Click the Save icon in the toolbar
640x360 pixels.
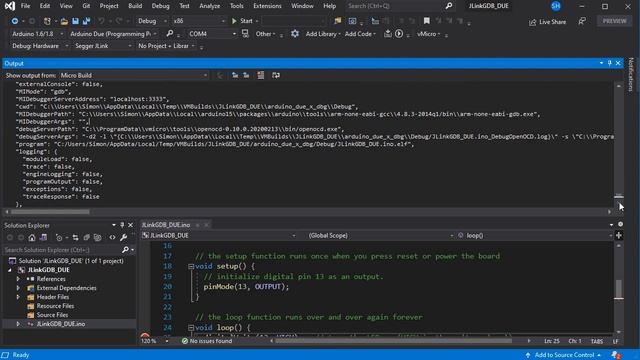[x=76, y=21]
